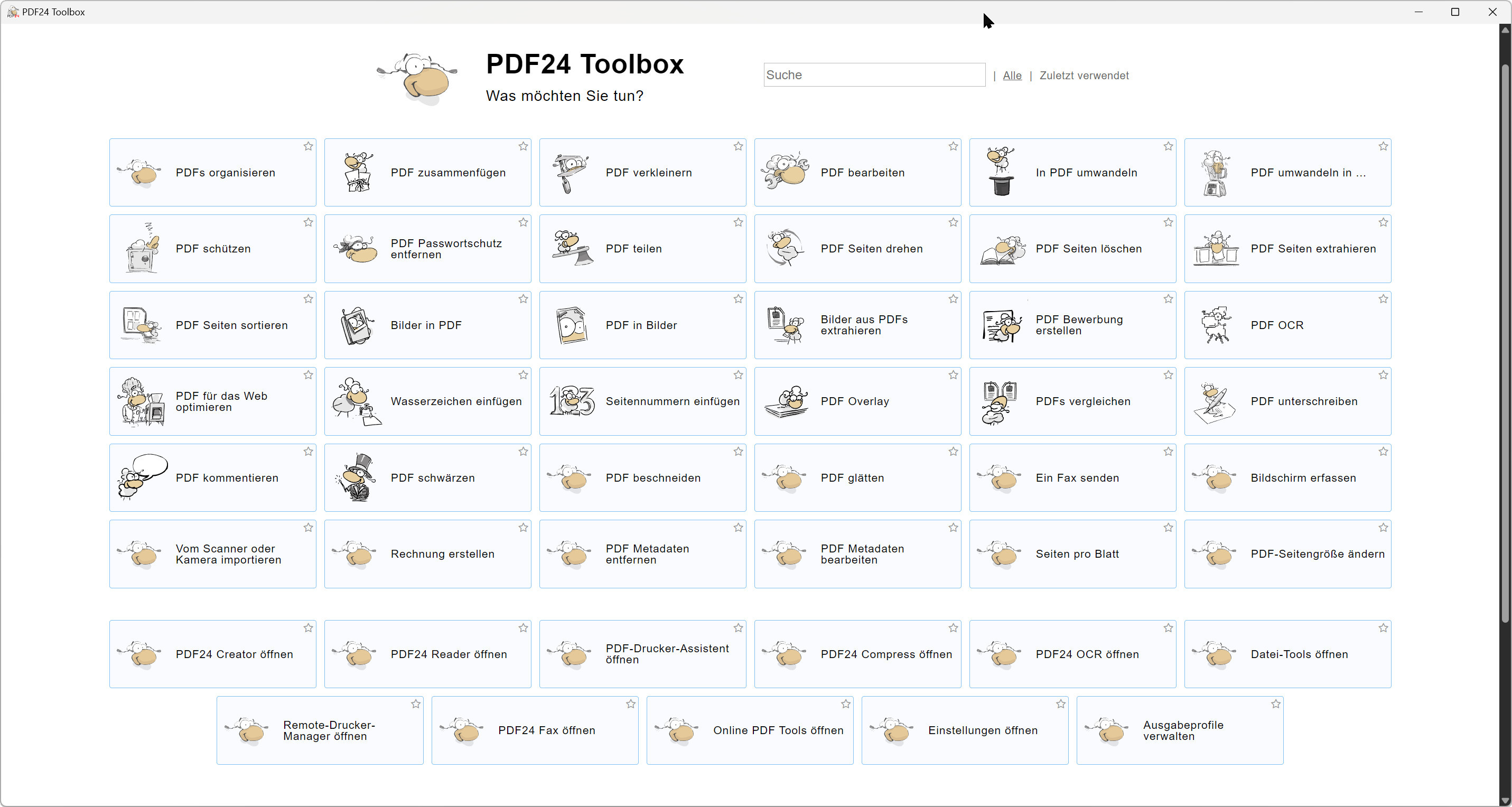Toggle the star on PDF bearbeiten
This screenshot has height=807, width=1512.
953,146
